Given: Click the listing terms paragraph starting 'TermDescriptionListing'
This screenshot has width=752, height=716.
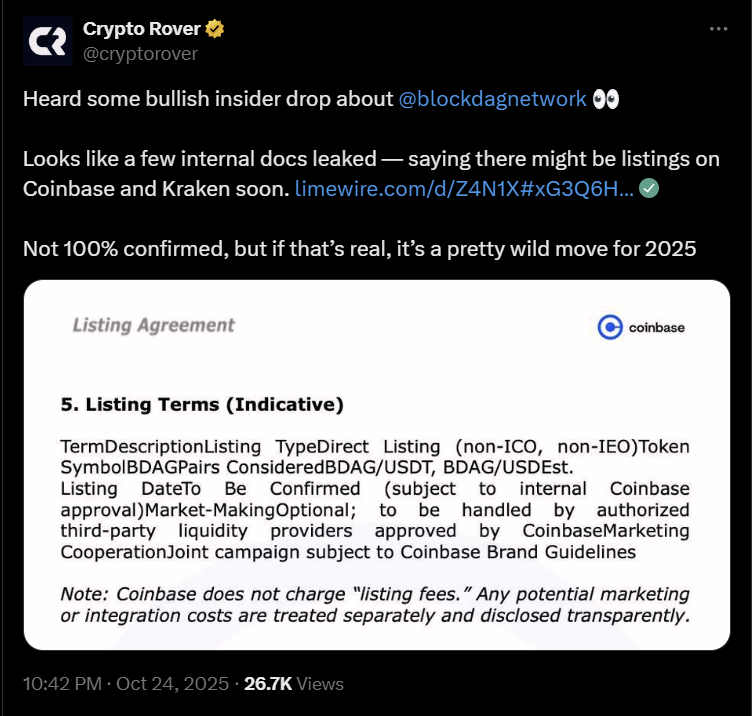Looking at the screenshot, I should click(x=375, y=498).
